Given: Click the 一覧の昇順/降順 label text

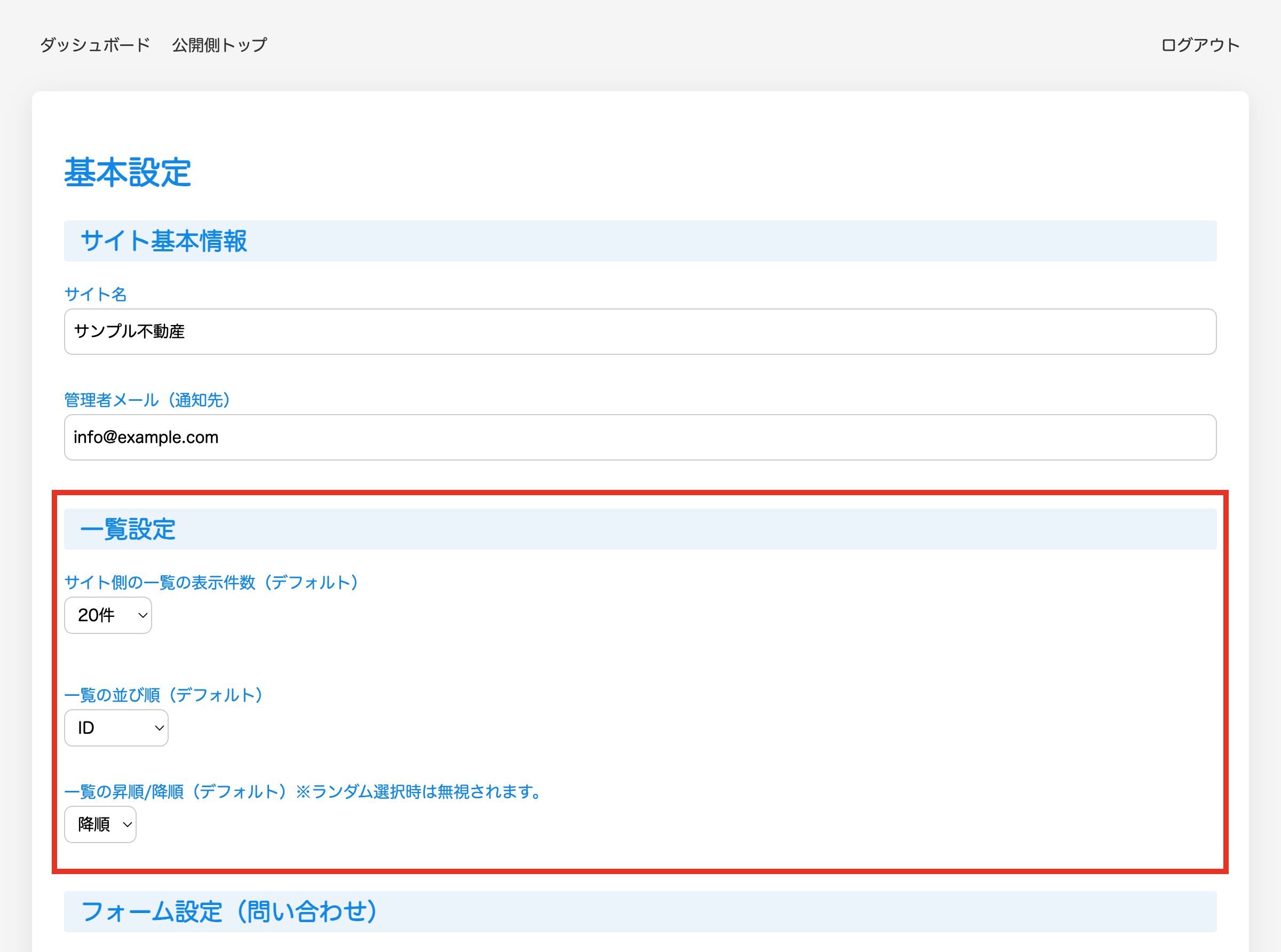Looking at the screenshot, I should pyautogui.click(x=303, y=792).
